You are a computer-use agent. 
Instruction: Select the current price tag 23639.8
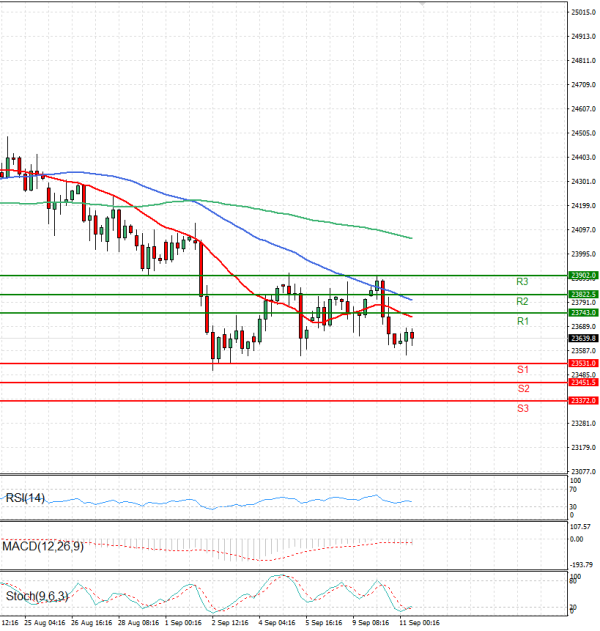tap(583, 338)
